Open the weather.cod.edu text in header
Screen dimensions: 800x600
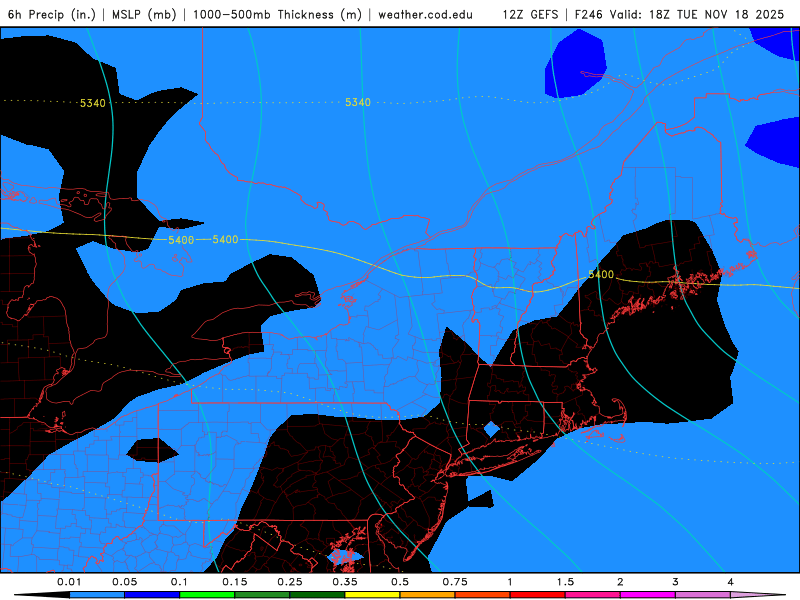click(425, 14)
